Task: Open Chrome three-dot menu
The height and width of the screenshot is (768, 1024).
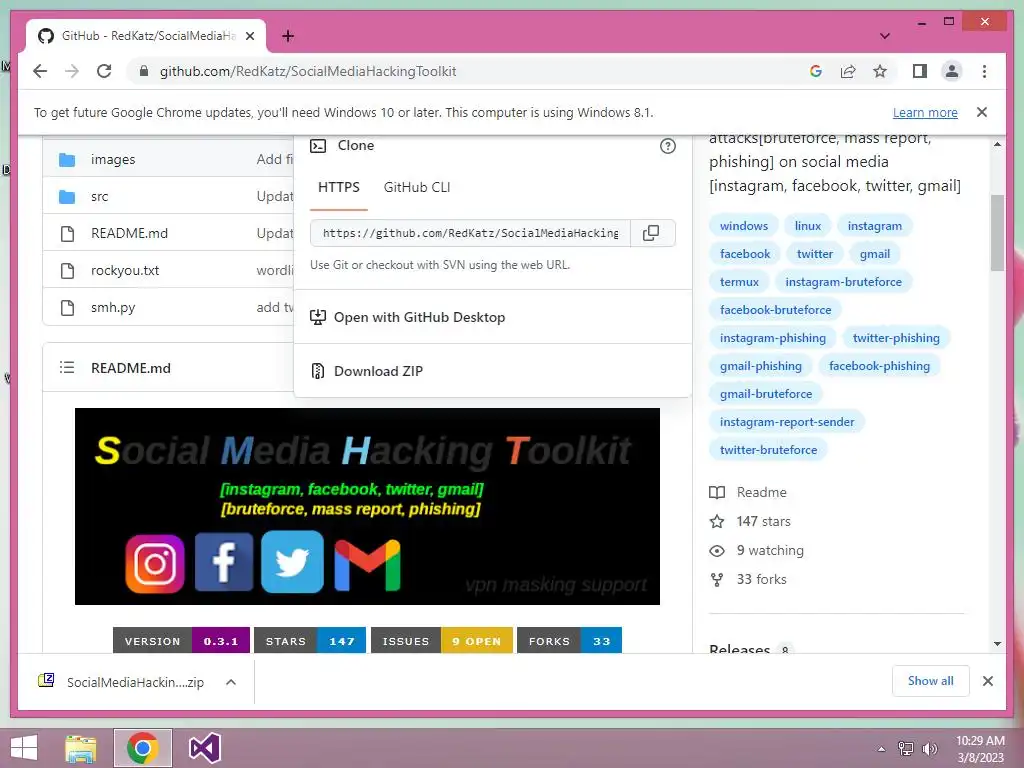Action: 984,71
